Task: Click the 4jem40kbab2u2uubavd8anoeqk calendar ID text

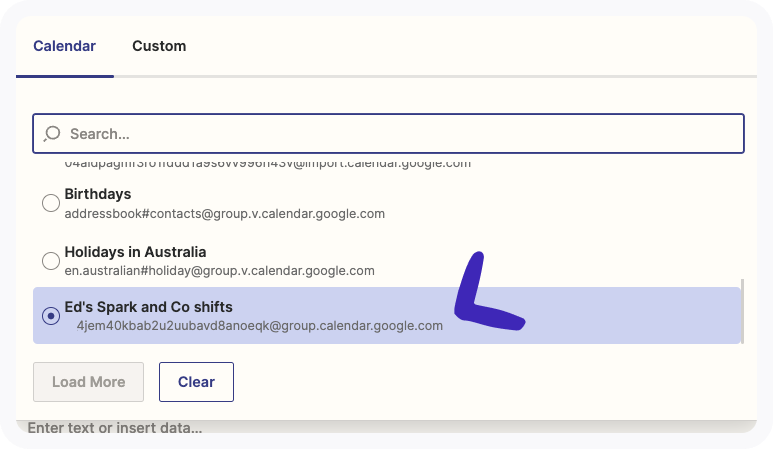Action: (x=260, y=325)
